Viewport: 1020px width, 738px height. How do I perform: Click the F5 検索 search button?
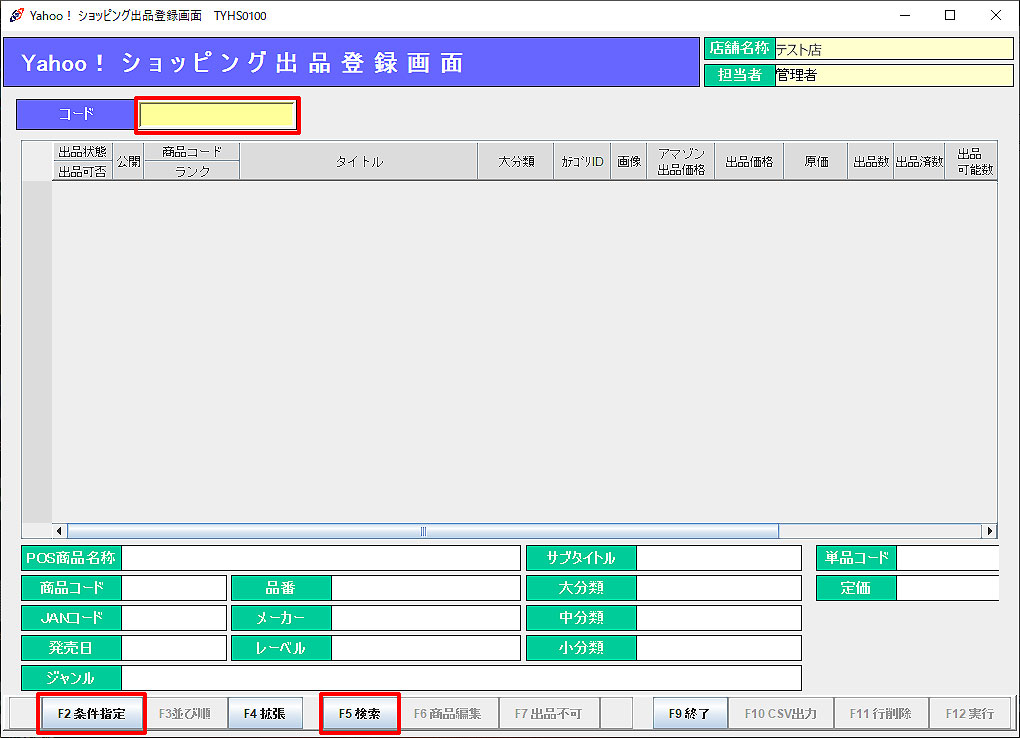click(359, 714)
